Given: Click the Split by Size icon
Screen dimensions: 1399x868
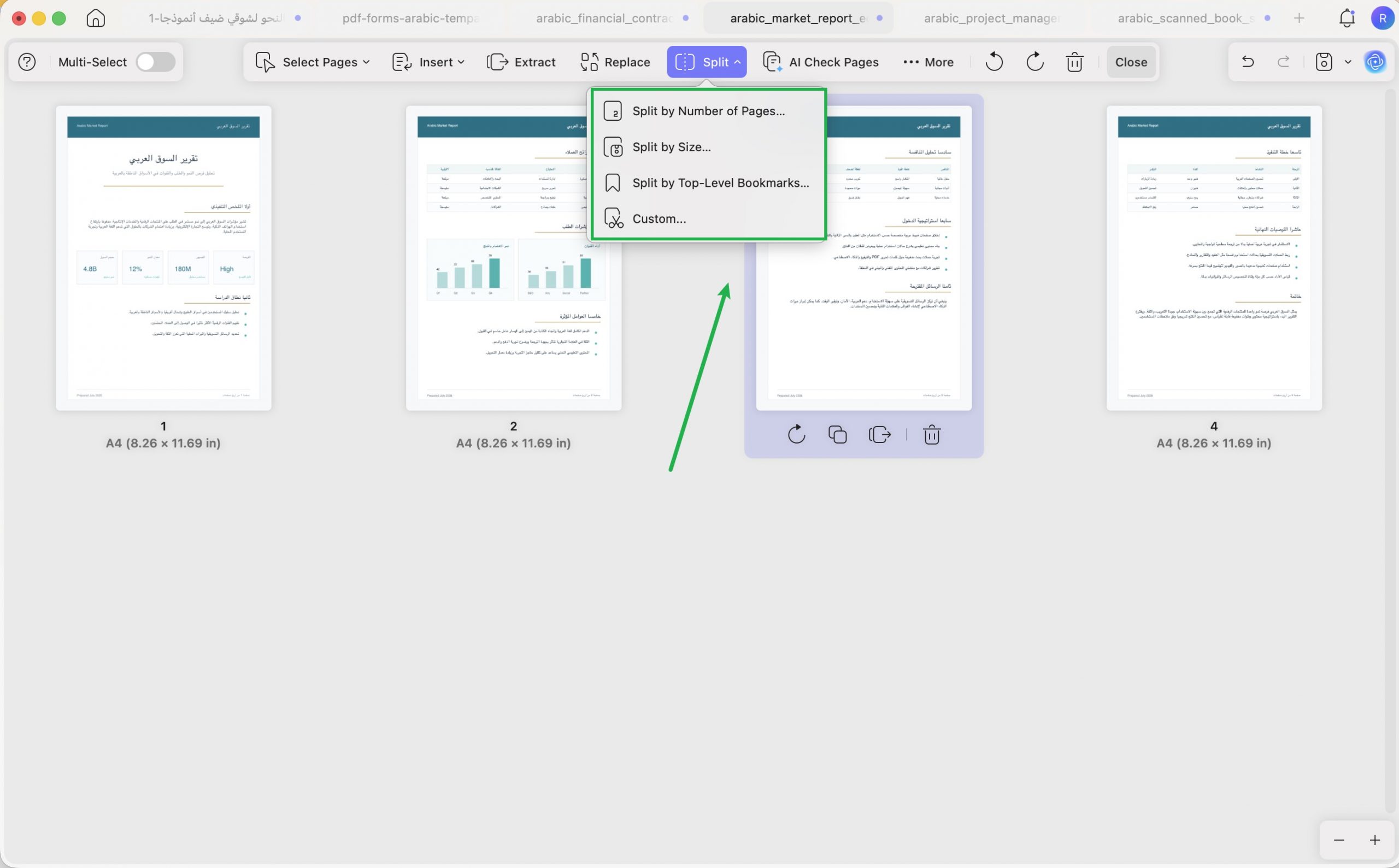Looking at the screenshot, I should 613,147.
